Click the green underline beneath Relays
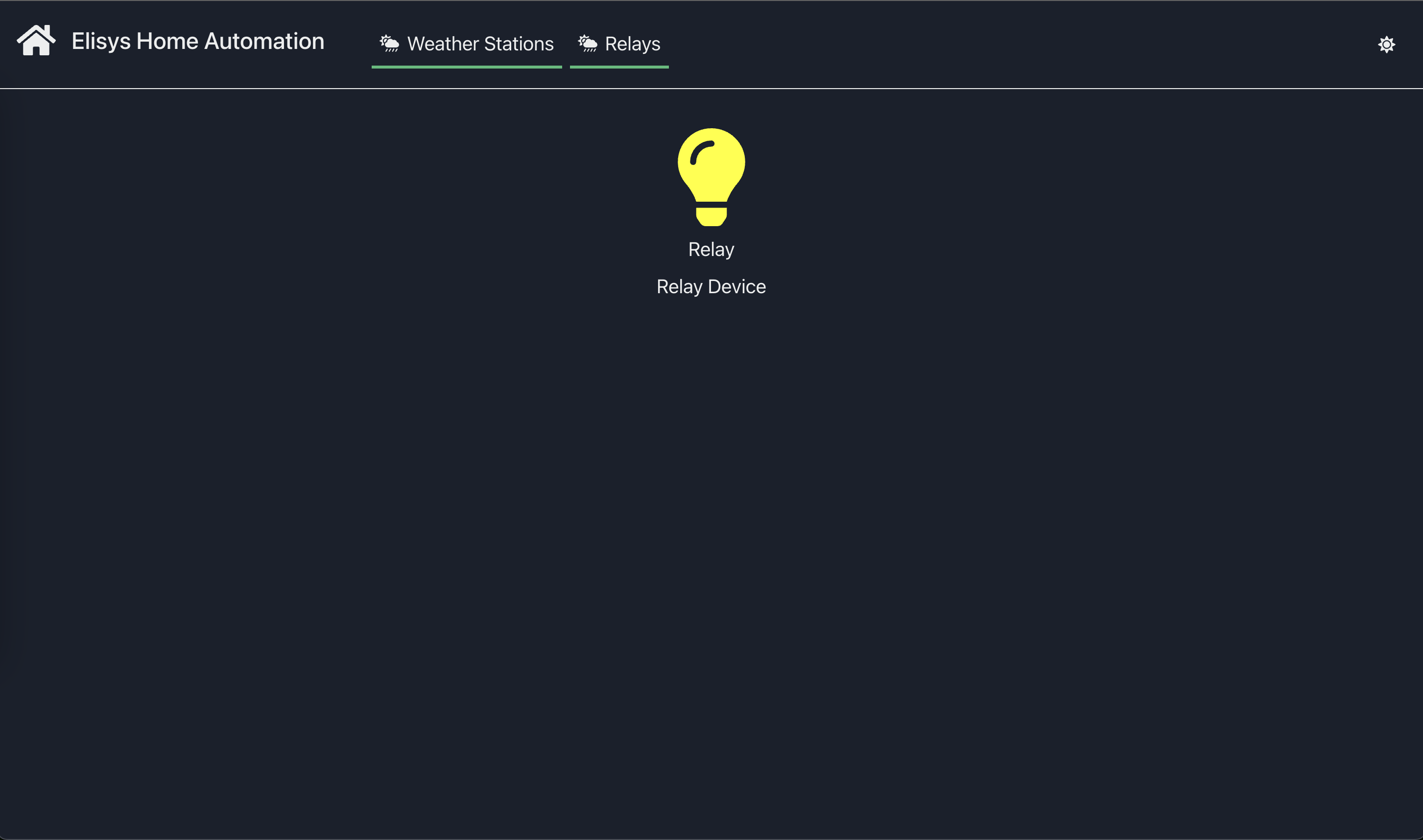Viewport: 1423px width, 840px height. (x=619, y=68)
